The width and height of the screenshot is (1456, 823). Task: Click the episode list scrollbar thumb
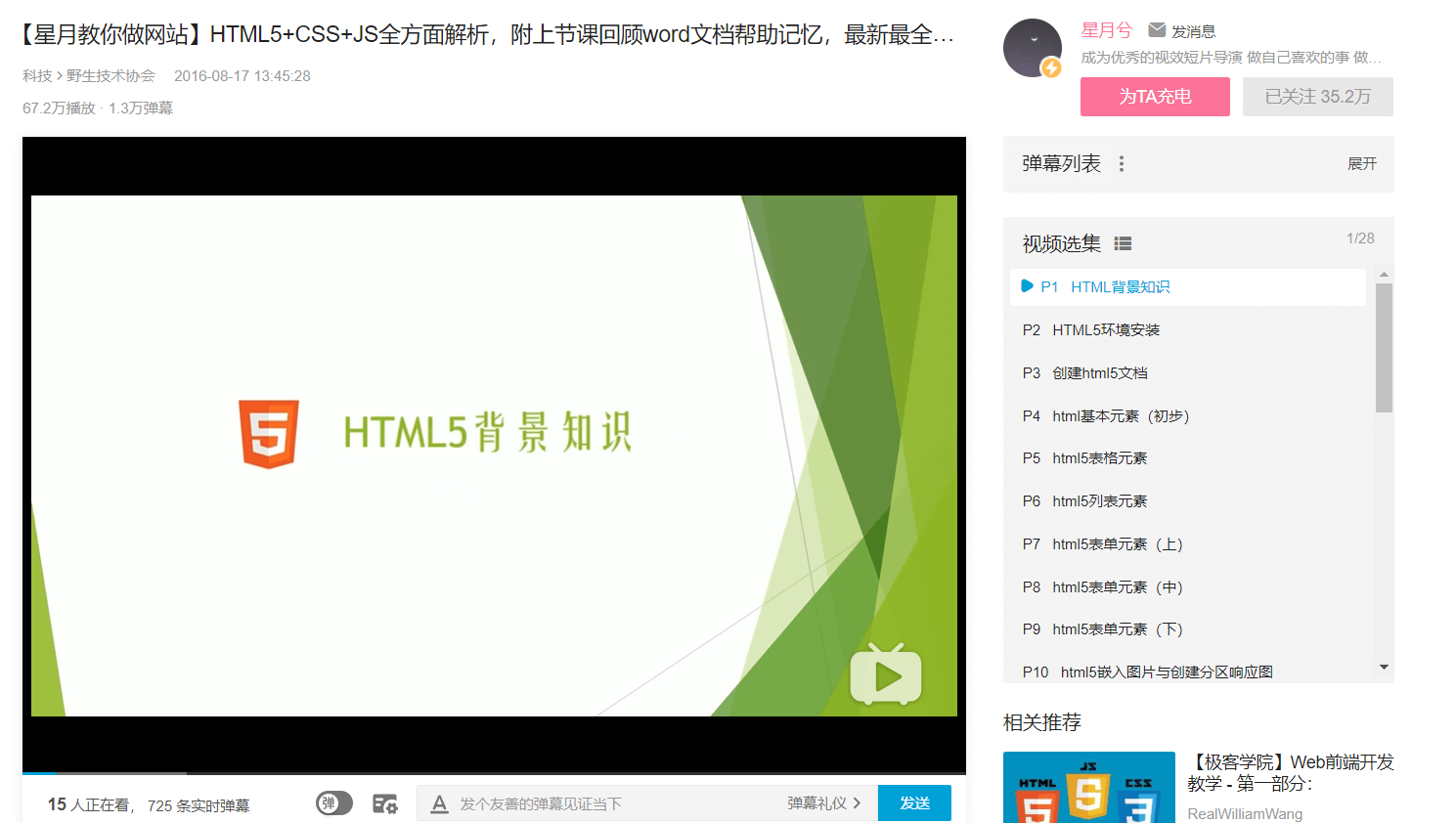[1384, 348]
